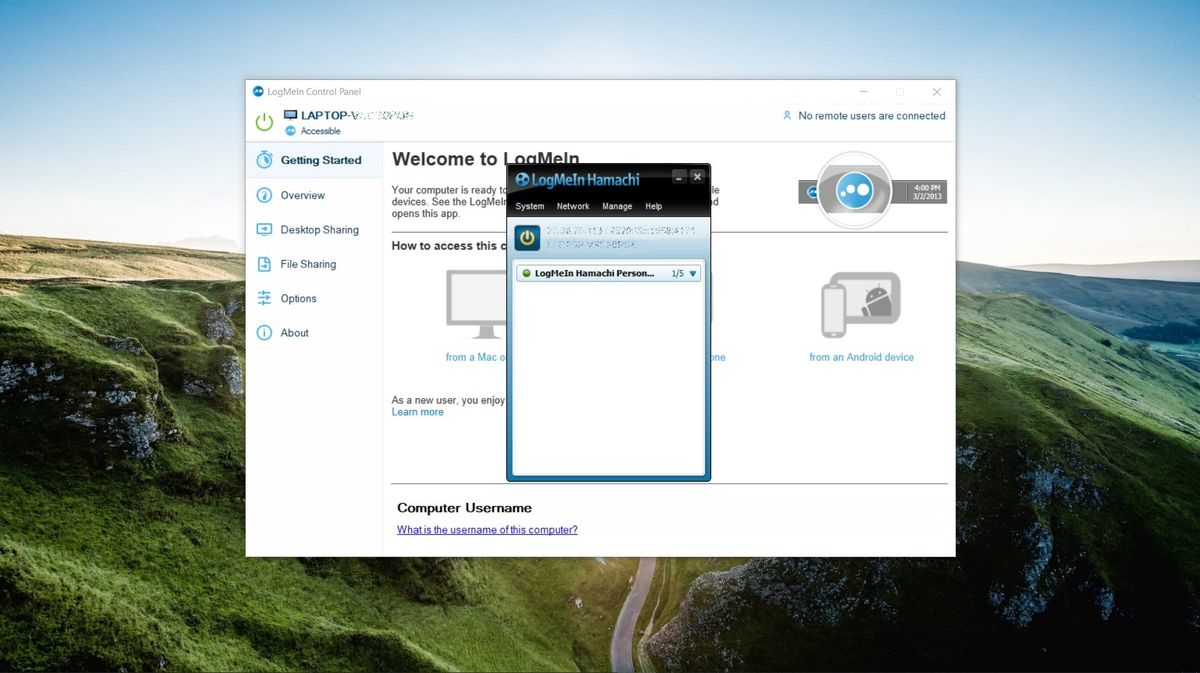Click the Learn more link

coord(418,412)
